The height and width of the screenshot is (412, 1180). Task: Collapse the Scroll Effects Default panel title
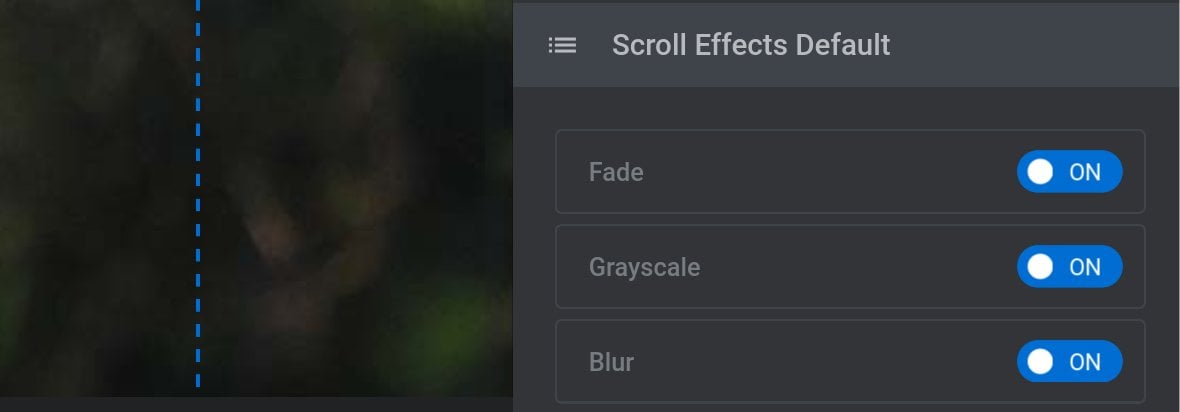pos(751,45)
